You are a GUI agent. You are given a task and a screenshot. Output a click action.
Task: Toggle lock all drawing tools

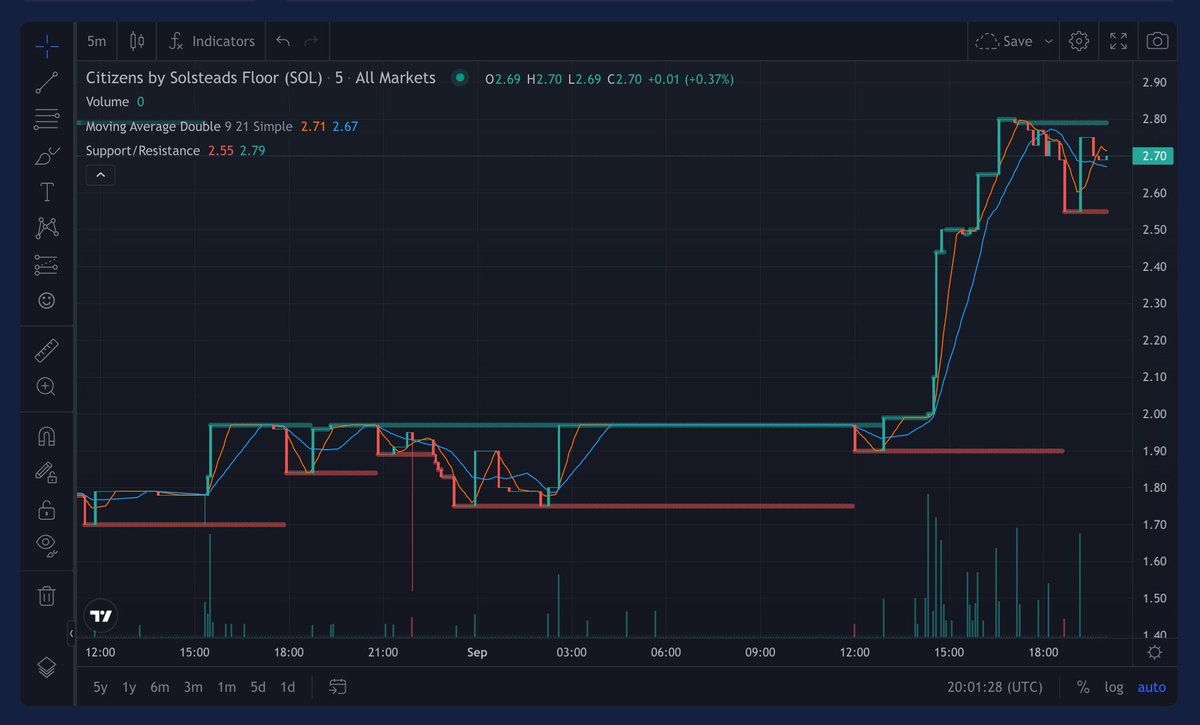[x=46, y=510]
